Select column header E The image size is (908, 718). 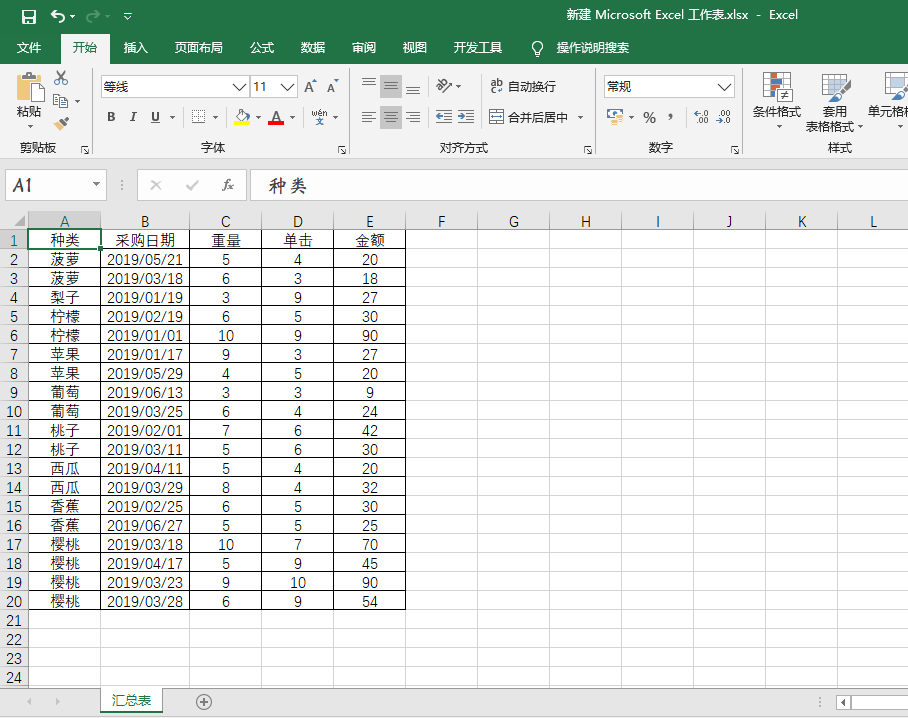(x=369, y=221)
